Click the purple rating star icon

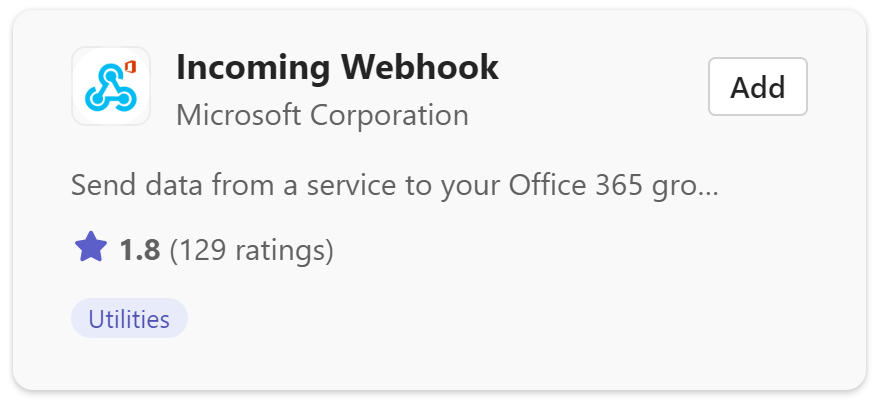tap(91, 247)
